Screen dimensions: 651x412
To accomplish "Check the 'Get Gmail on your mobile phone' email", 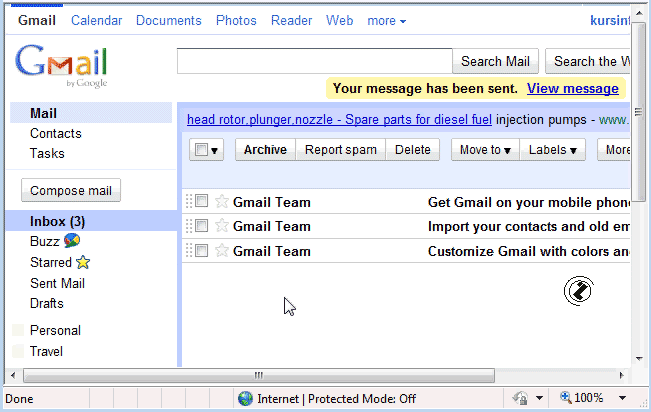I will (x=201, y=201).
